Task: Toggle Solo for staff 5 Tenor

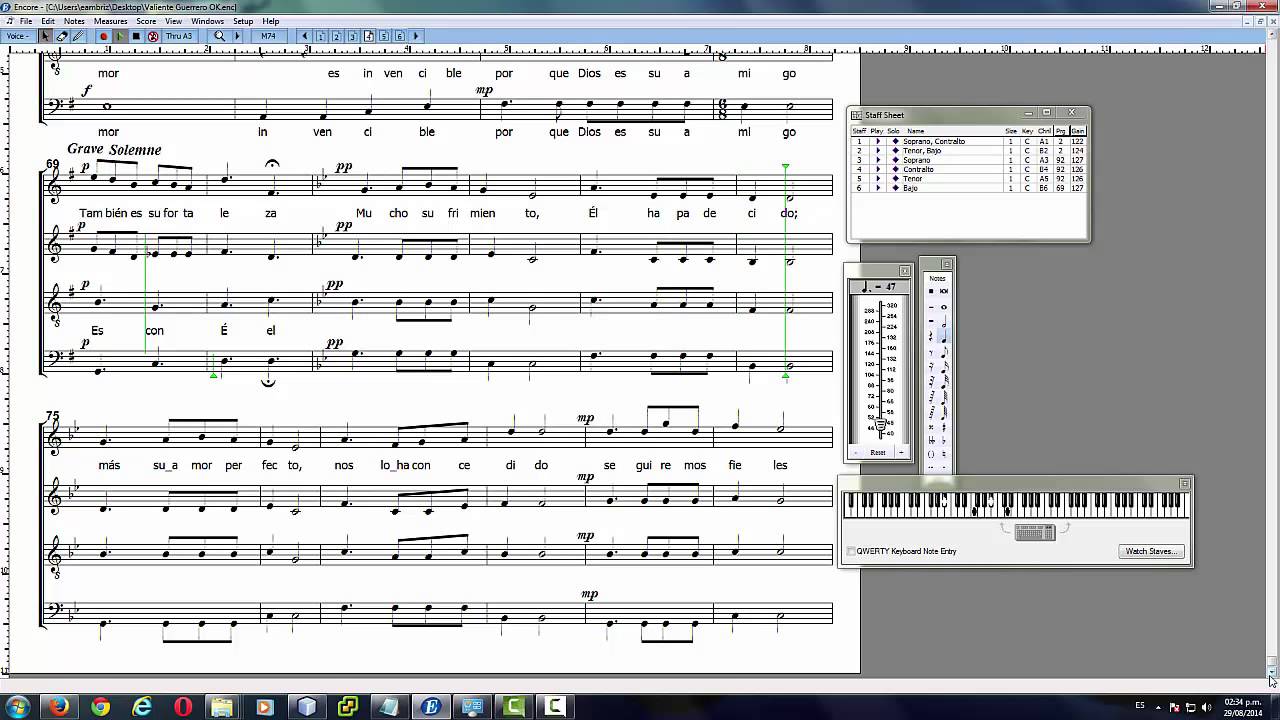Action: [896, 179]
